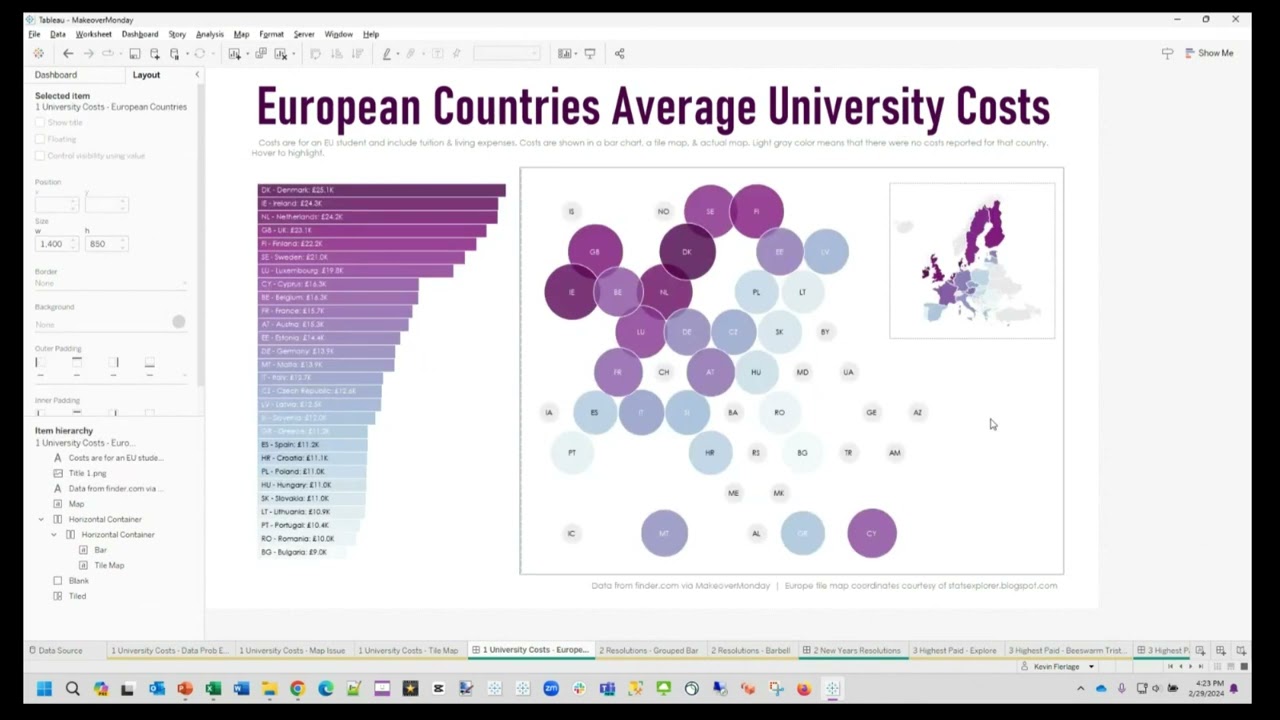This screenshot has height=720, width=1280.
Task: Click the Redo forward arrow in toolbar
Action: (x=88, y=54)
